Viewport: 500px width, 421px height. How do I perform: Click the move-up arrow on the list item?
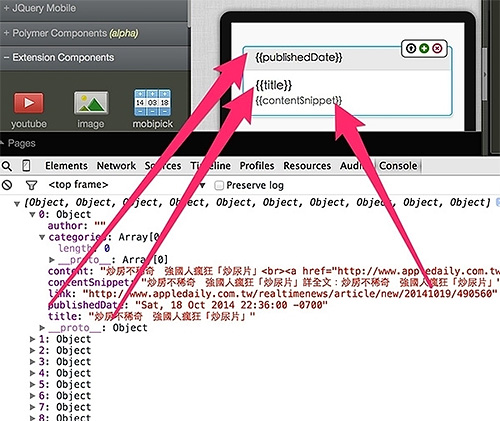pyautogui.click(x=411, y=48)
